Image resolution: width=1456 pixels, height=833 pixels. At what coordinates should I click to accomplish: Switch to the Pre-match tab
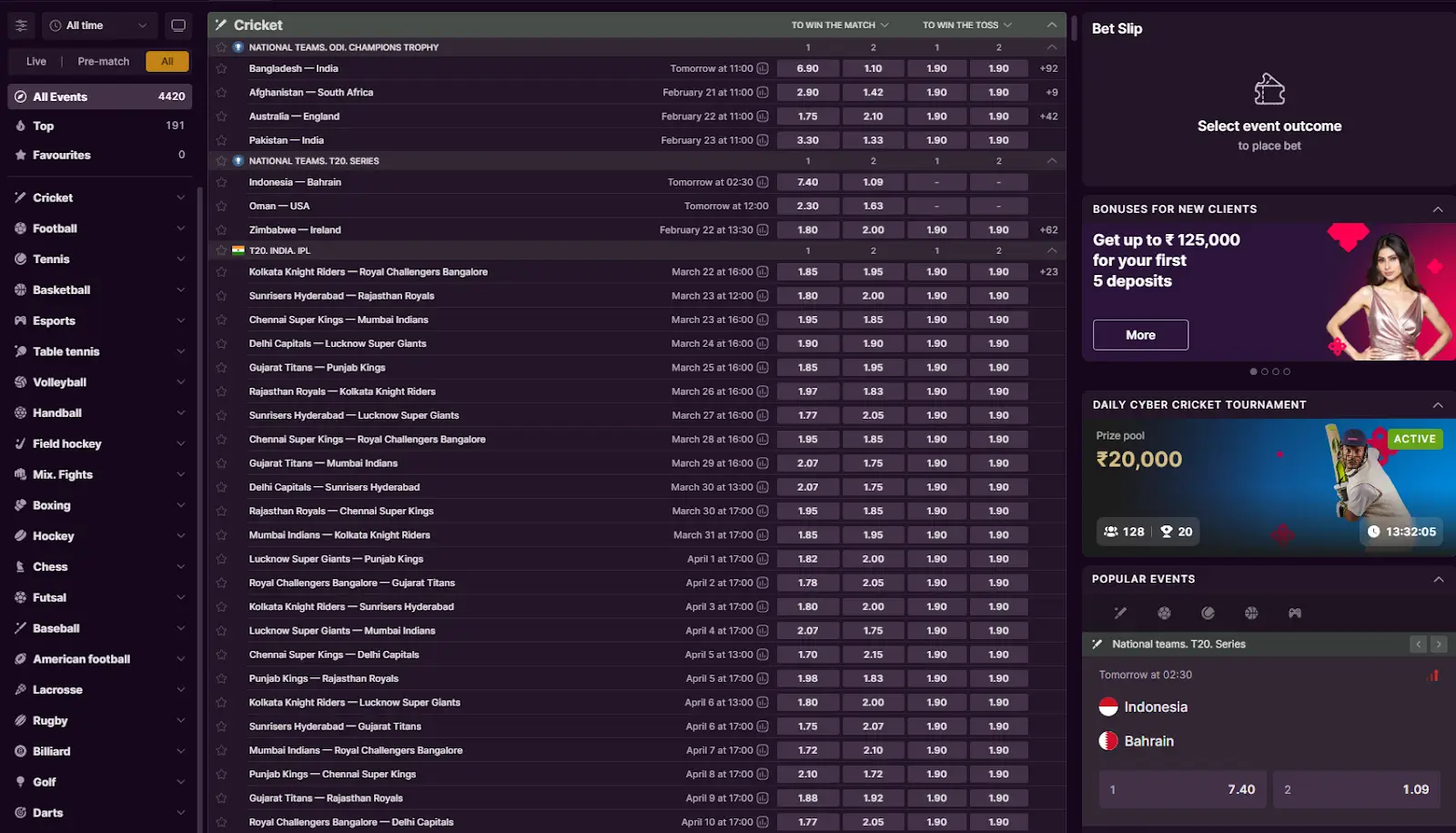(104, 62)
